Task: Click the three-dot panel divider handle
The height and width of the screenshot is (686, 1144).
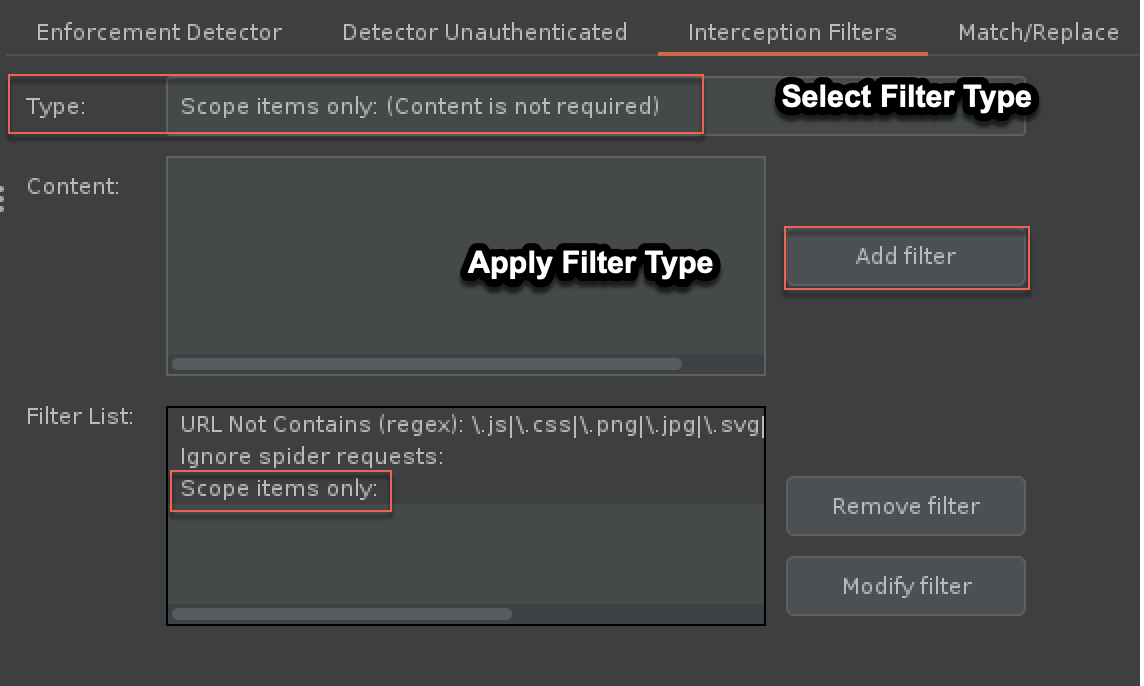Action: pyautogui.click(x=3, y=198)
